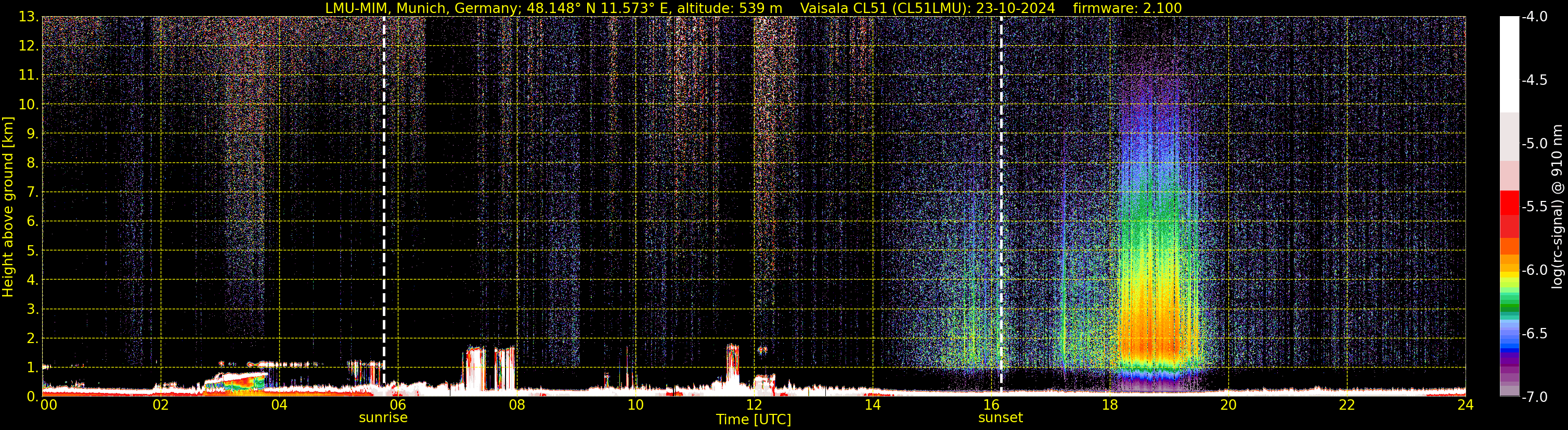The image size is (1568, 430).
Task: Click the '06' time axis tick label
Action: tap(398, 405)
